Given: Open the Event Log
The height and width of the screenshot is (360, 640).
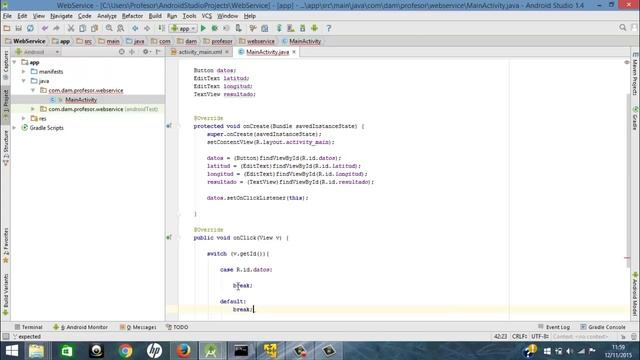Looking at the screenshot, I should pos(554,327).
